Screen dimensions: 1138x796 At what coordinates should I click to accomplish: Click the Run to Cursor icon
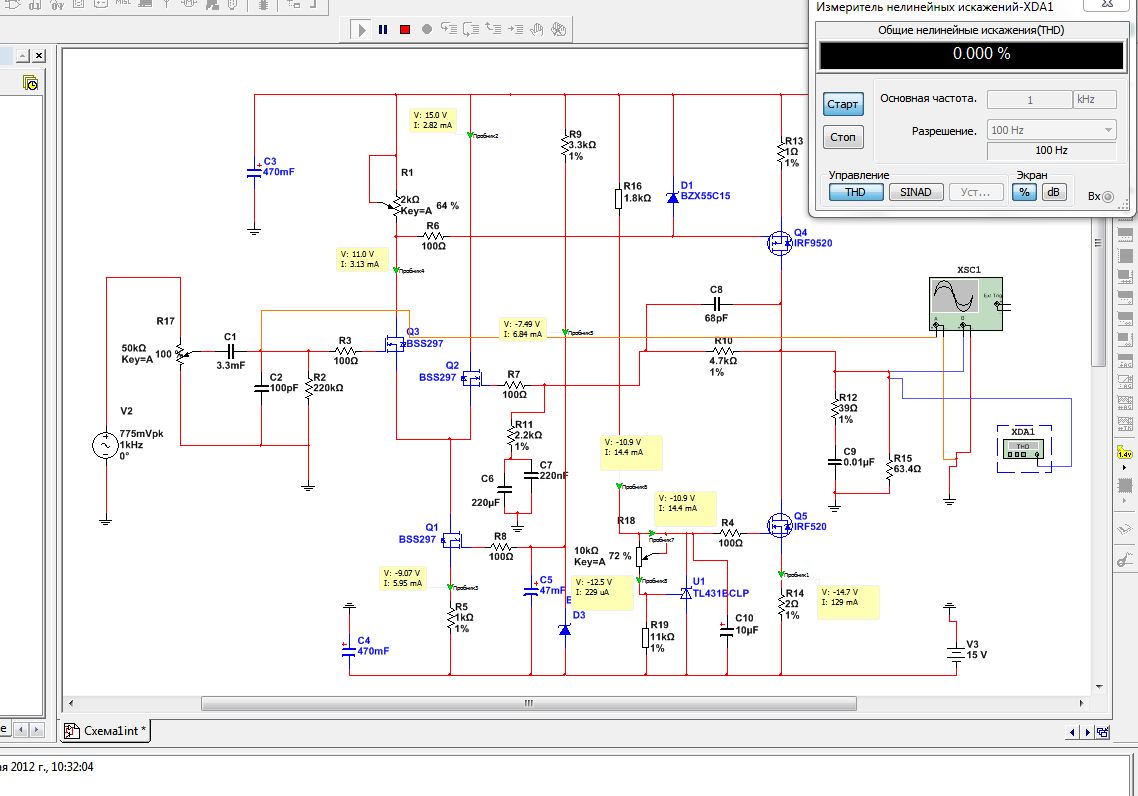tap(515, 30)
